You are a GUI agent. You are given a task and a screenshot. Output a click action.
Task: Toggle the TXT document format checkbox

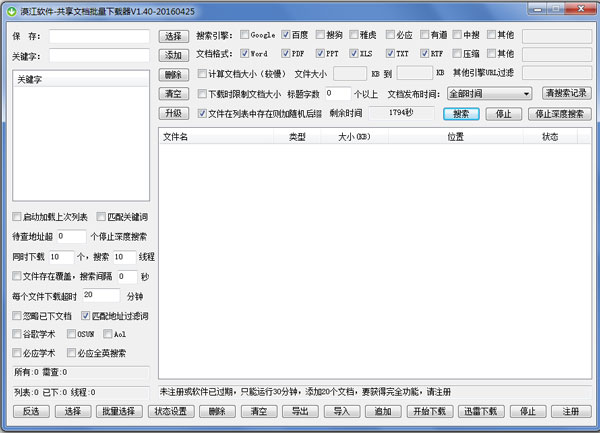(x=390, y=54)
